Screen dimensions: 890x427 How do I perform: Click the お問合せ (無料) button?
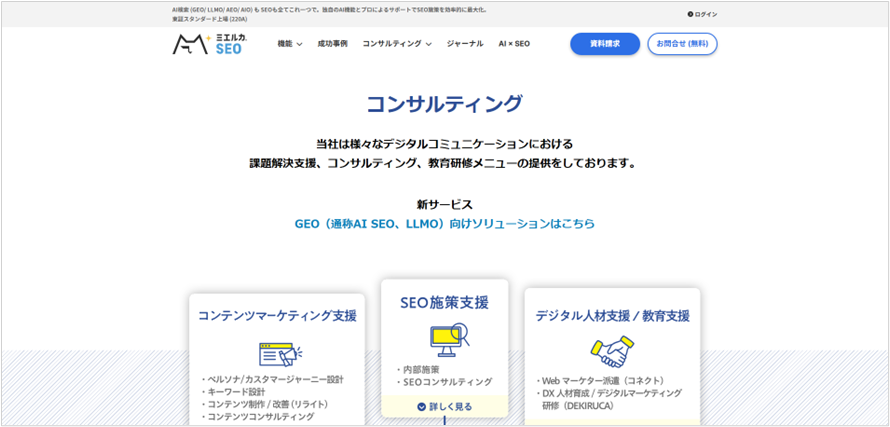[682, 44]
